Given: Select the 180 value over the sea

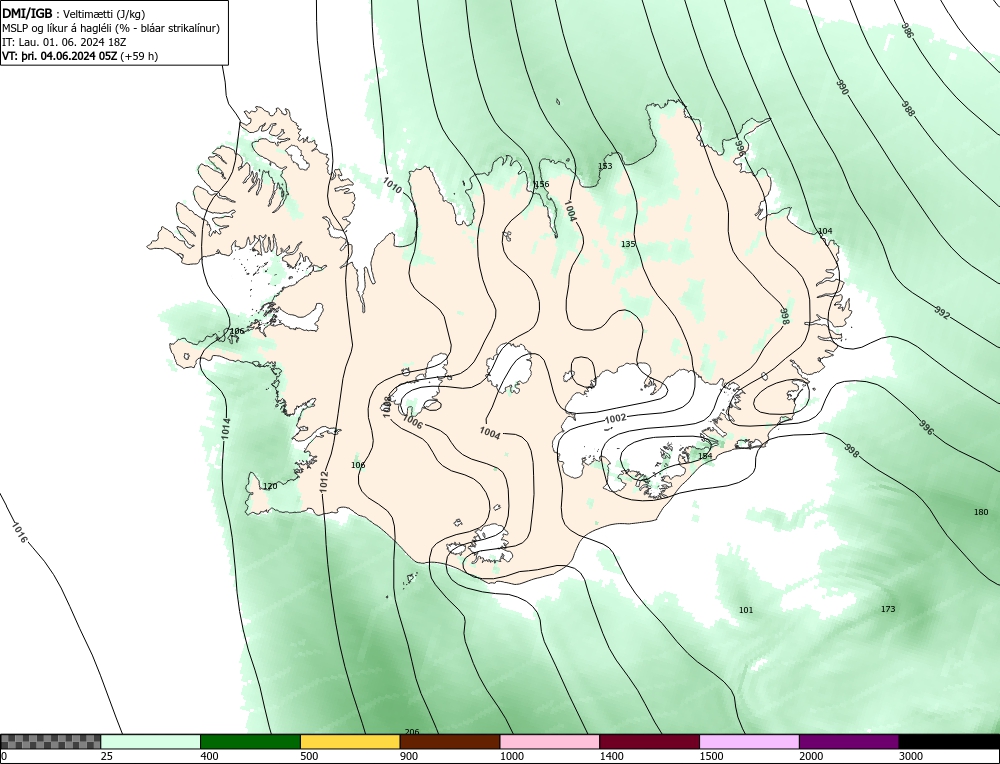Looking at the screenshot, I should [981, 512].
